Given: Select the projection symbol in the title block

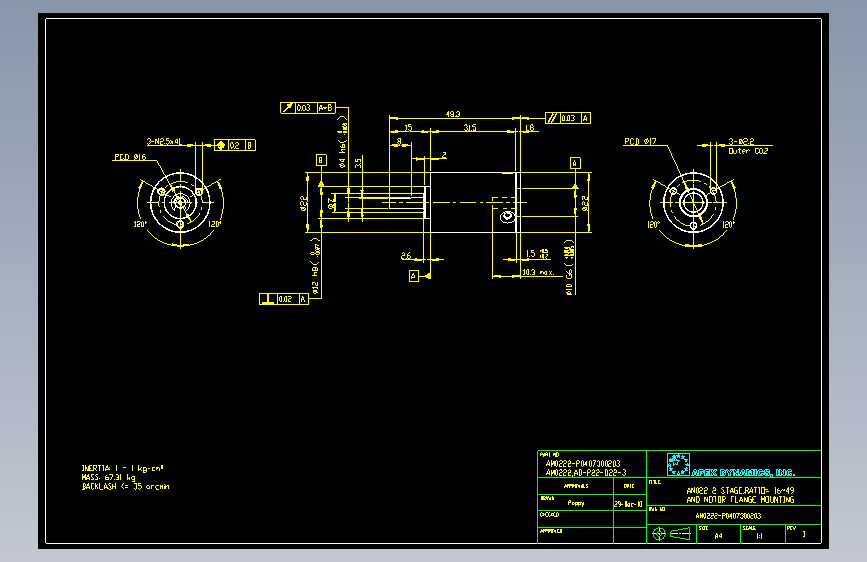Looking at the screenshot, I should (672, 534).
